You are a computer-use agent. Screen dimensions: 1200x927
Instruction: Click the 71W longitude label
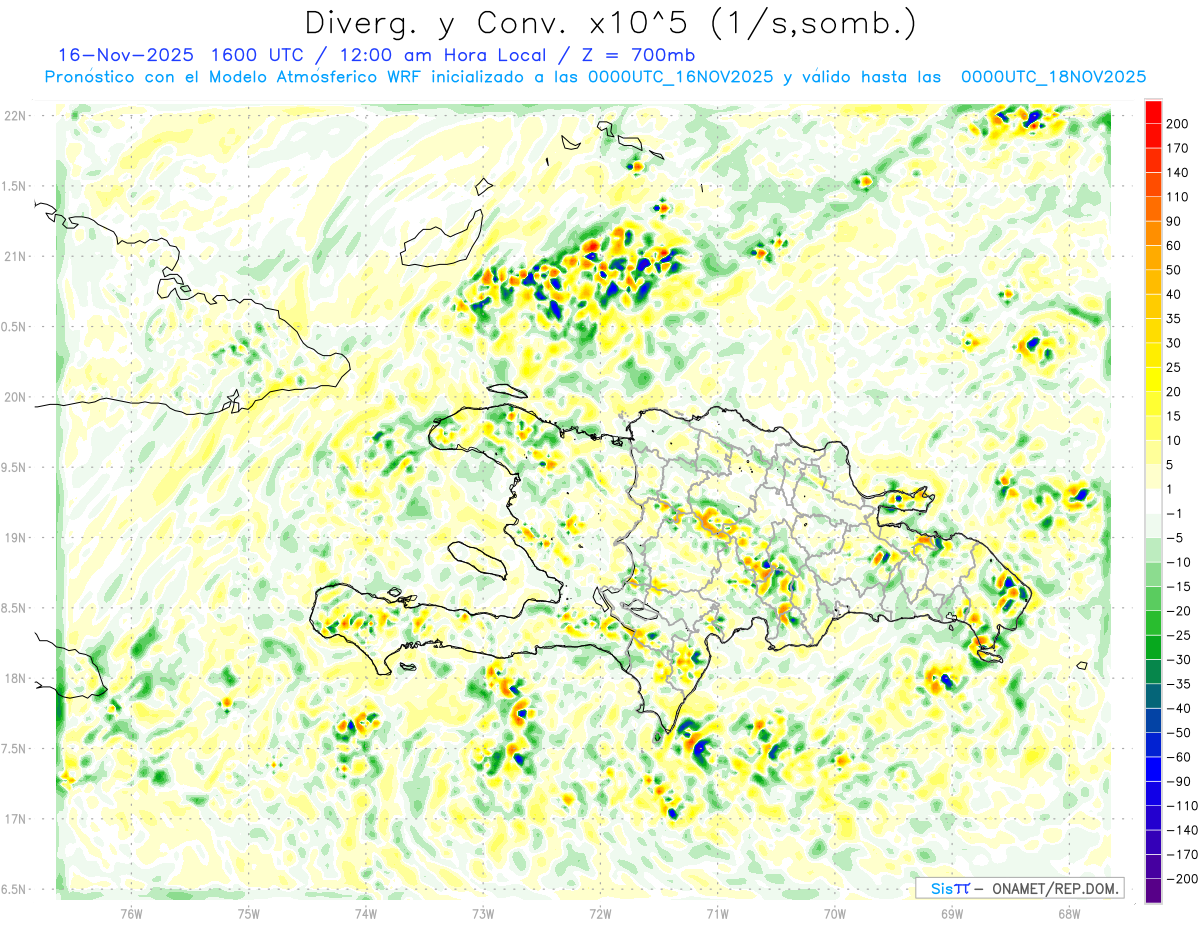[717, 914]
